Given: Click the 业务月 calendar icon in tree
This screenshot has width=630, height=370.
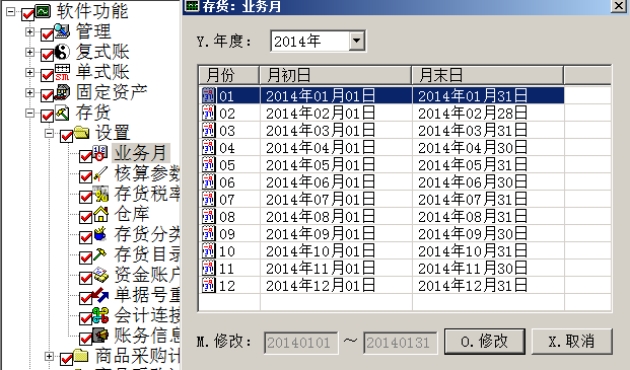Looking at the screenshot, I should (x=100, y=153).
